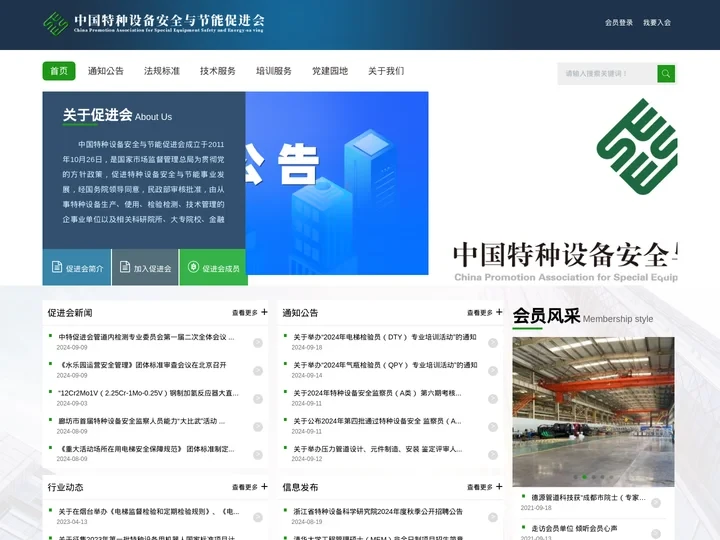
Task: Click arrow circle beside 走访会员单位 item
Action: click(x=656, y=534)
